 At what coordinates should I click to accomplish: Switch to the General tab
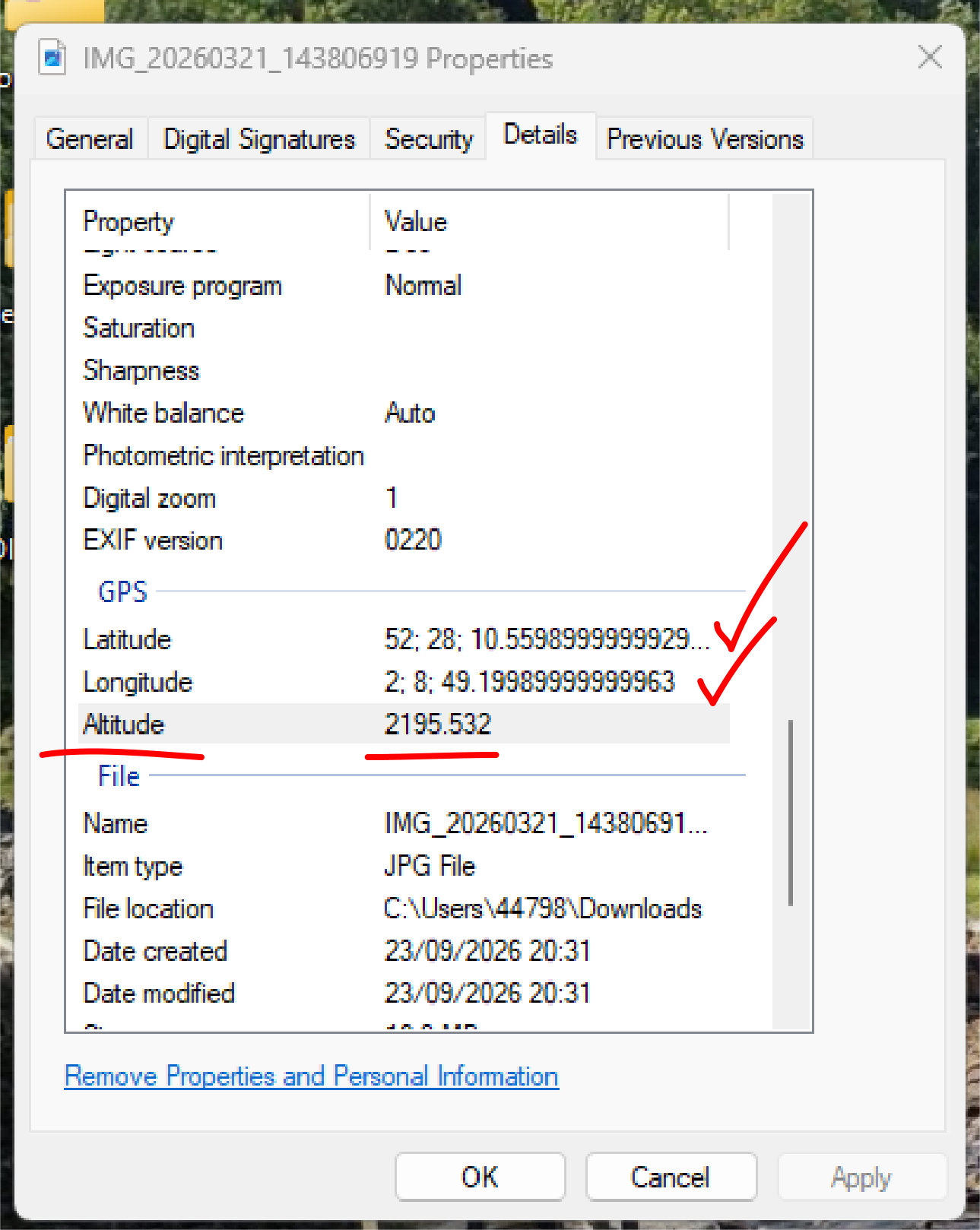point(90,139)
